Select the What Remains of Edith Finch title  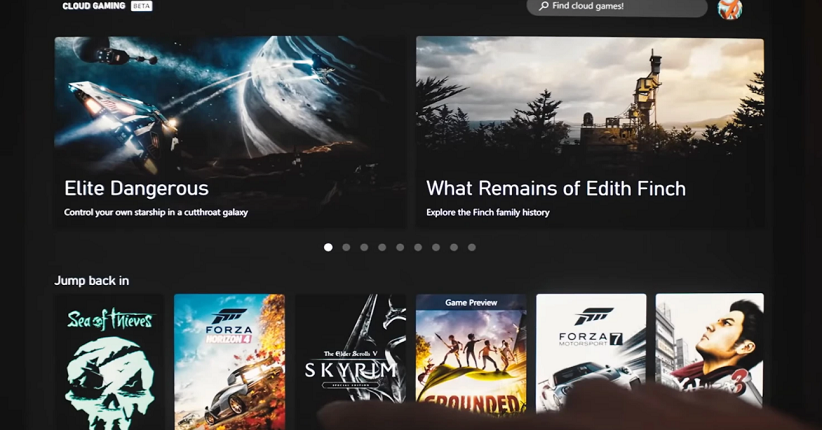pyautogui.click(x=556, y=188)
